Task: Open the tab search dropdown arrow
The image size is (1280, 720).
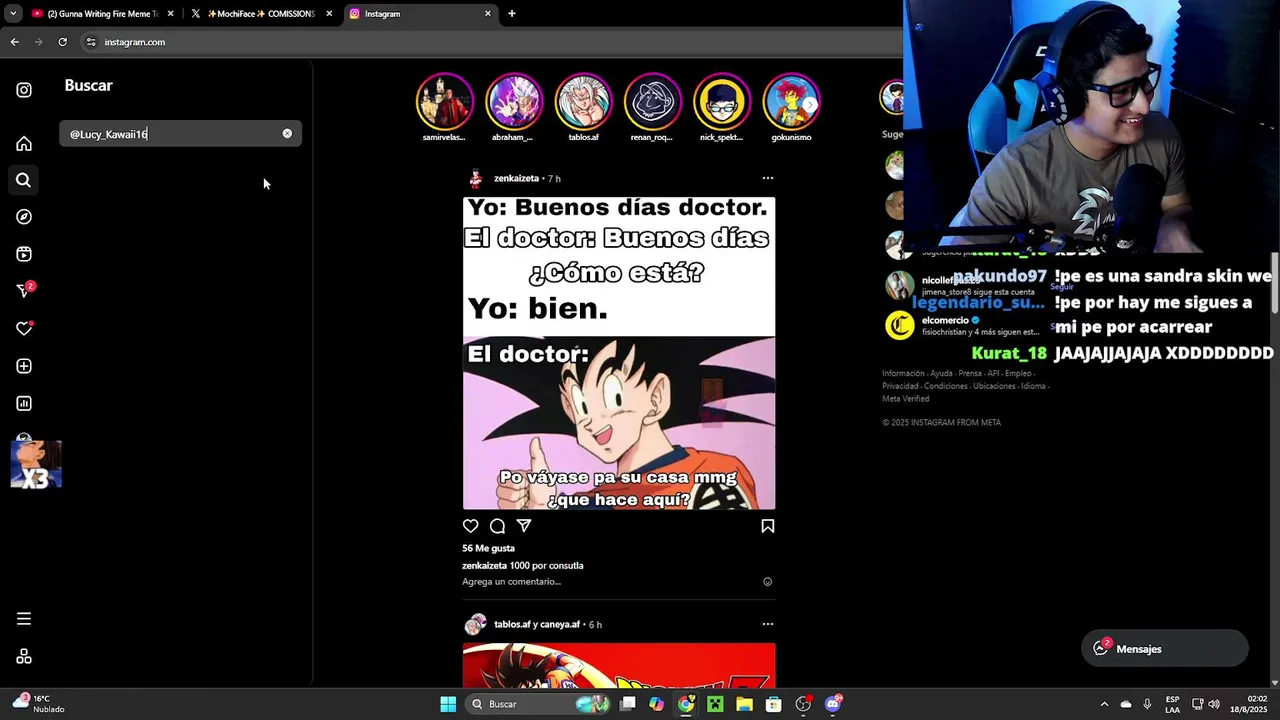Action: 13,14
